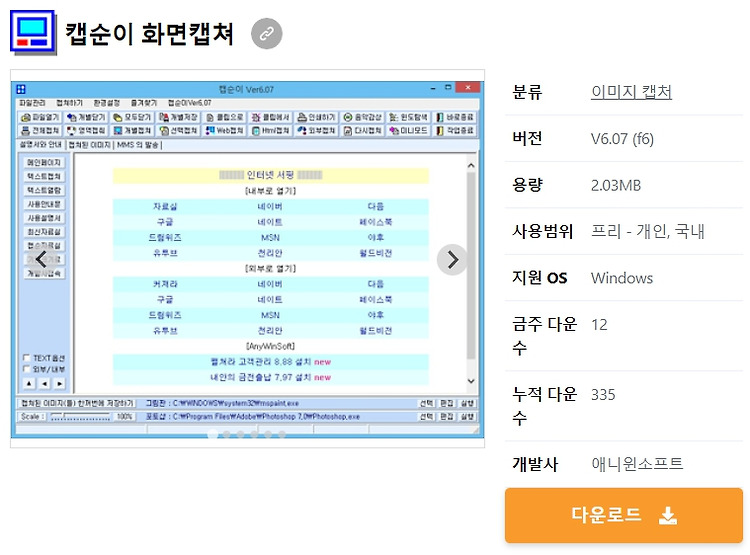
Task: Click the scroll-up arrow of inner scrollbar
Action: click(x=471, y=166)
